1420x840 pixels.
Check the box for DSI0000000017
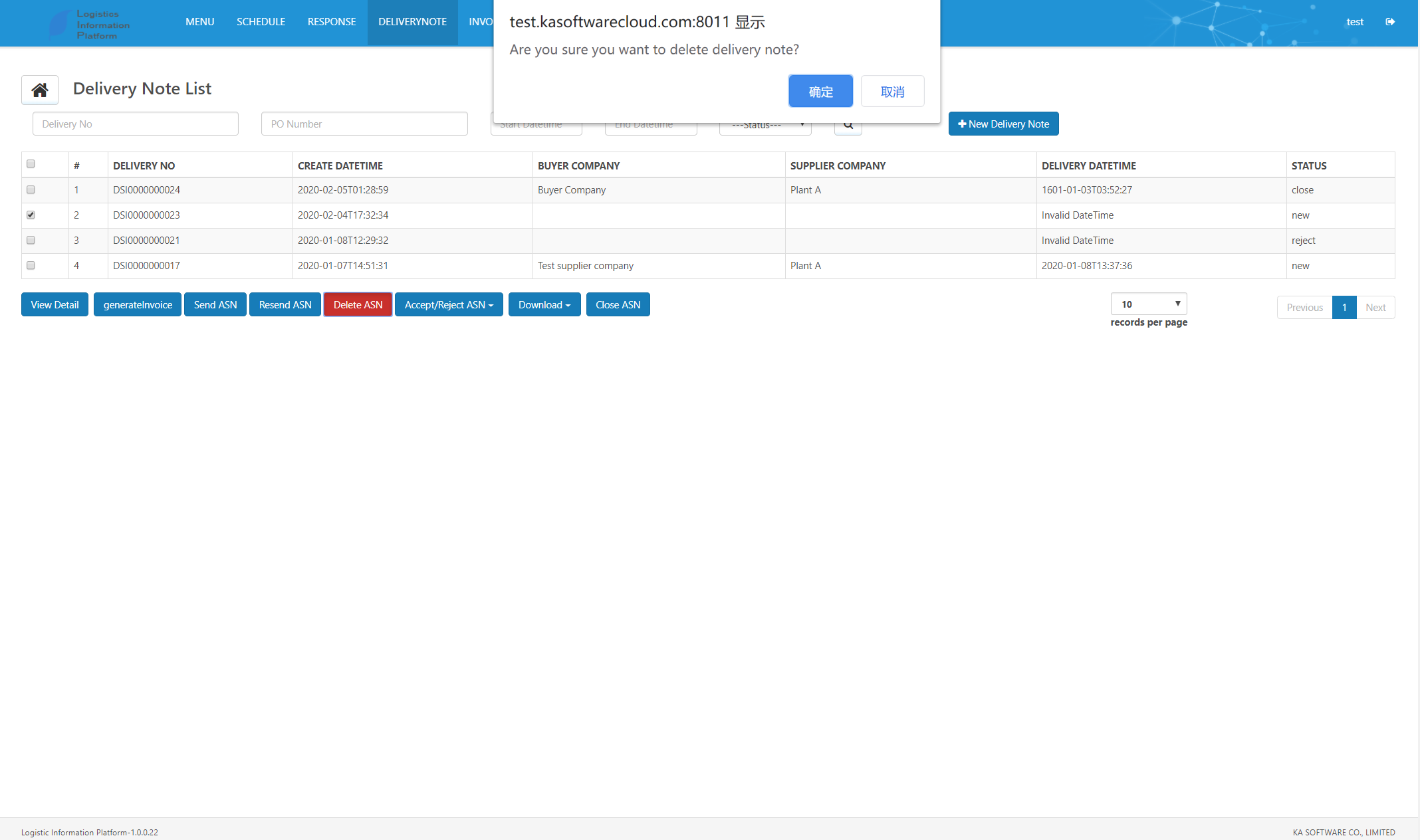(31, 265)
